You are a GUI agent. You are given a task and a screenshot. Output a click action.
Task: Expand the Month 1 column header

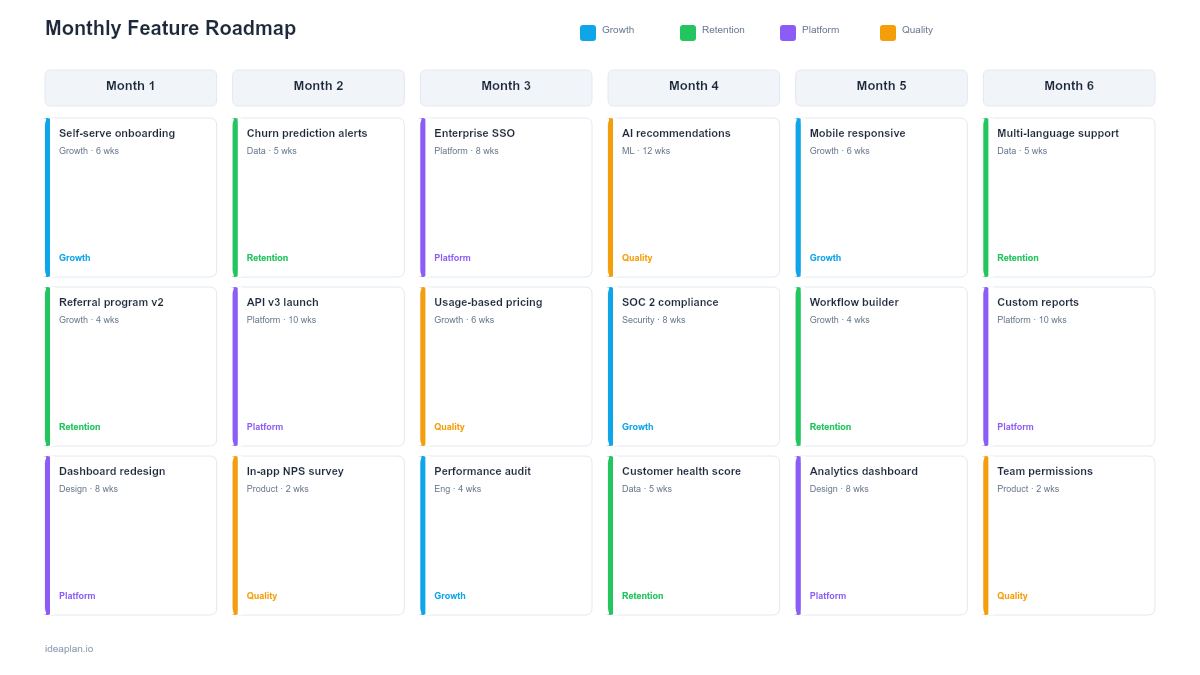[x=130, y=87]
